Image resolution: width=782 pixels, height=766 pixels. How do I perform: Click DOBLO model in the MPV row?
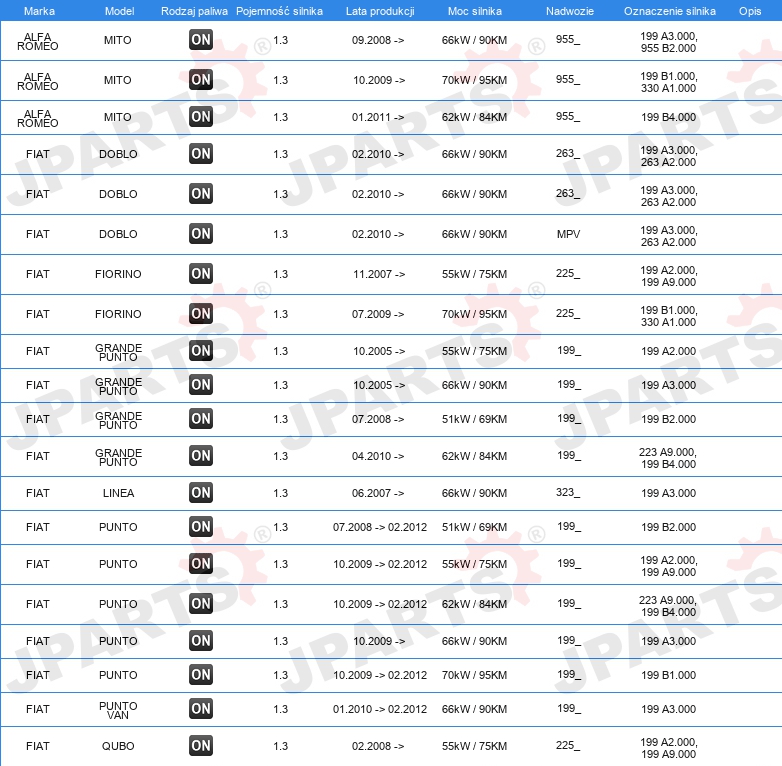coord(118,234)
